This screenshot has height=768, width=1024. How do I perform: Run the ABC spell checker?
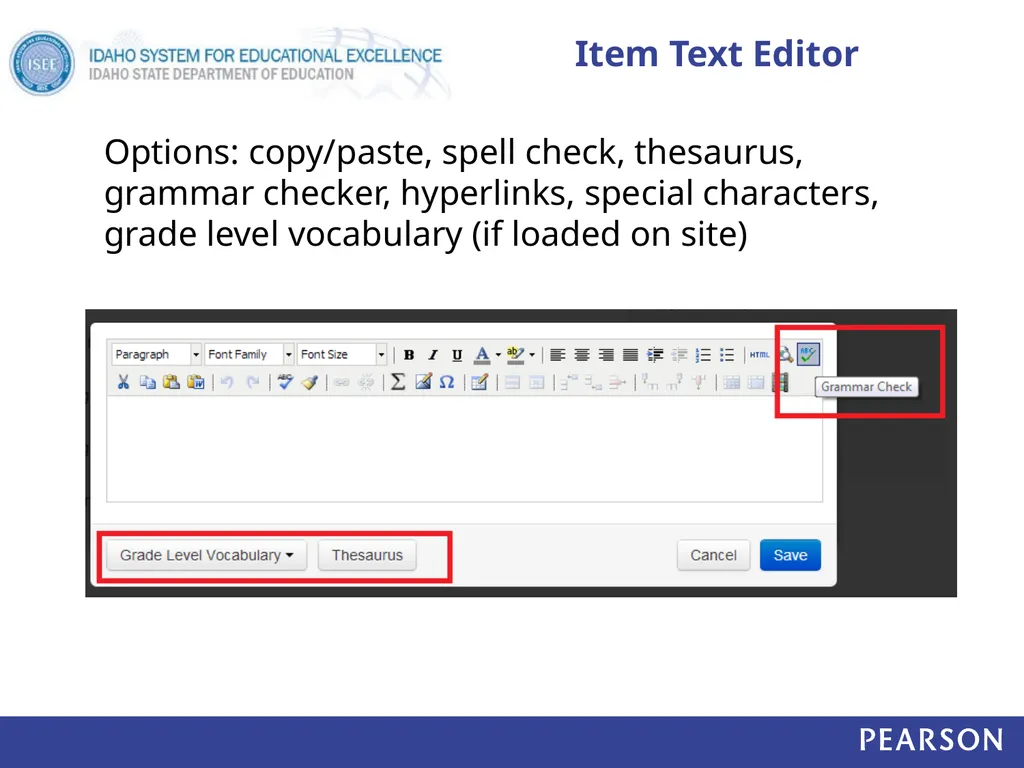[285, 382]
